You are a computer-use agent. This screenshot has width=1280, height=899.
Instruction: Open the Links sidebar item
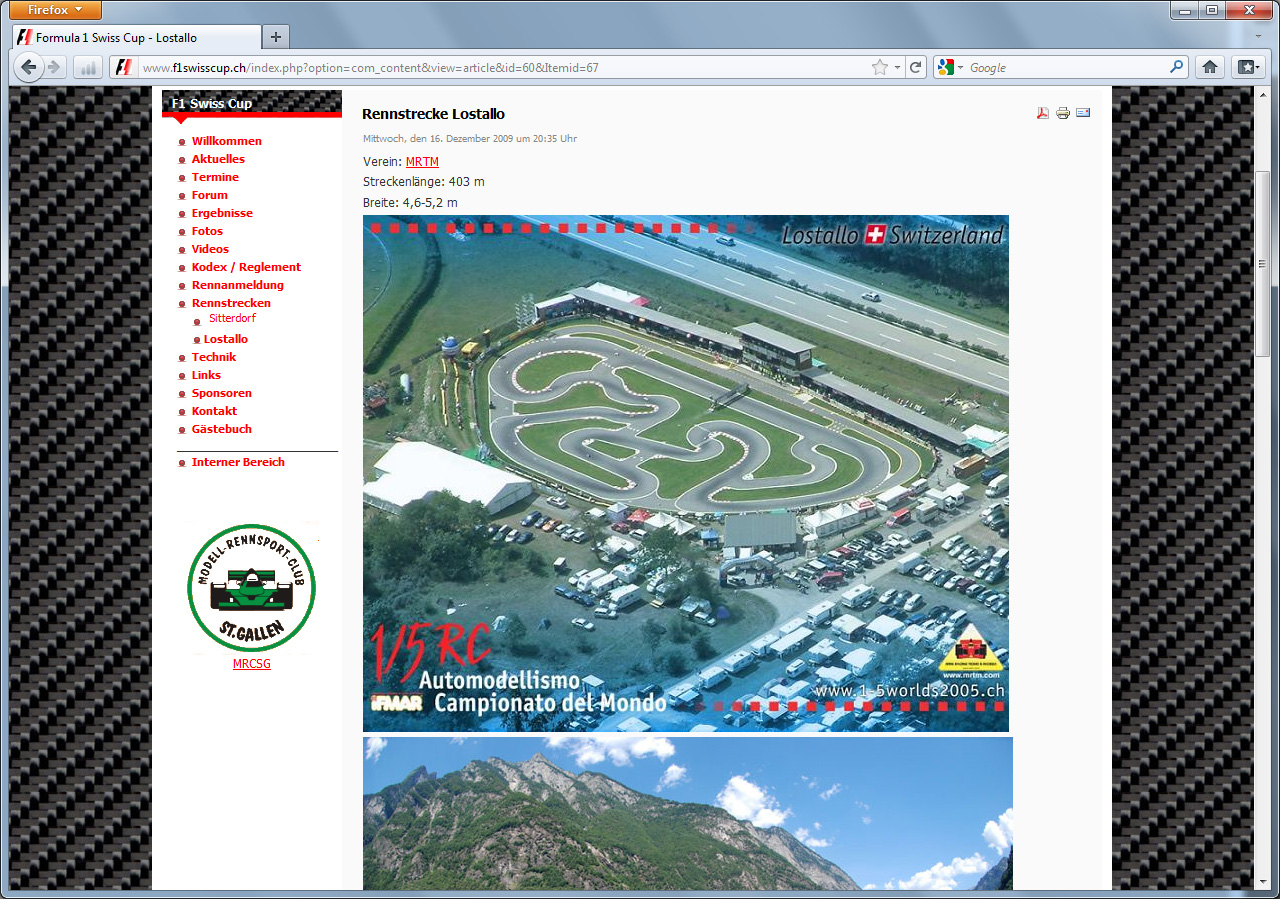(x=206, y=375)
